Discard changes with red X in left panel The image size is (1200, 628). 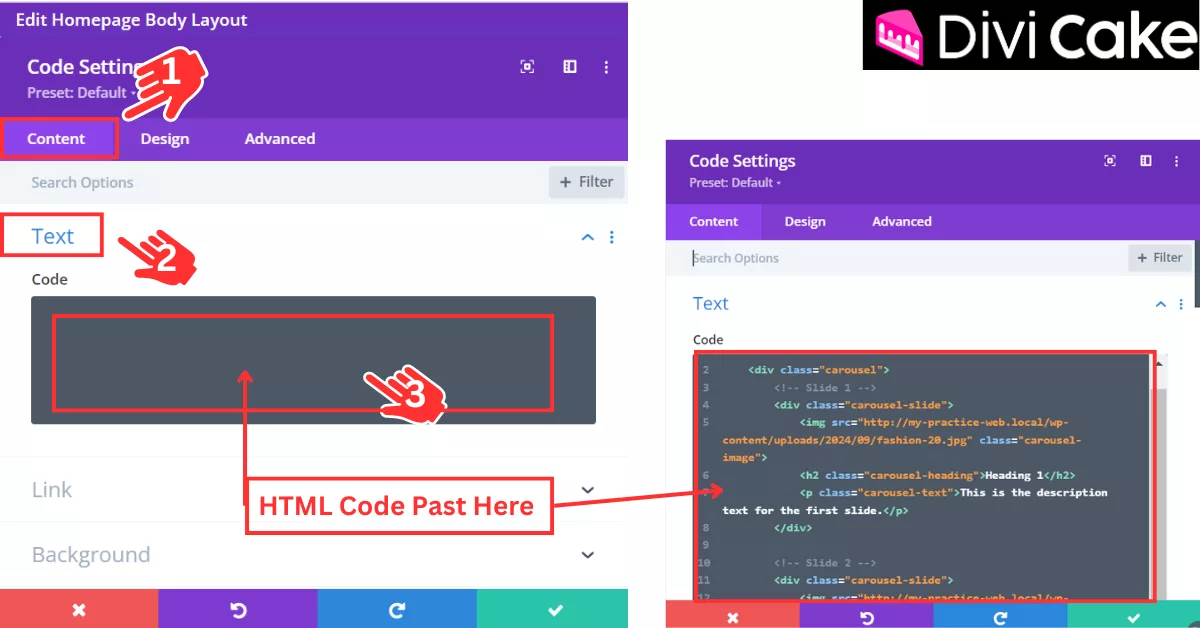click(x=79, y=609)
